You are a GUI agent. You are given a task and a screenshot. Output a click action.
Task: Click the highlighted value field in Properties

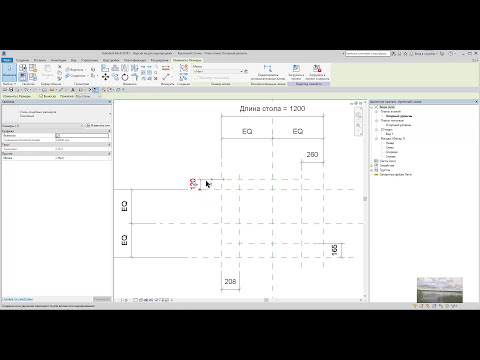click(x=82, y=136)
